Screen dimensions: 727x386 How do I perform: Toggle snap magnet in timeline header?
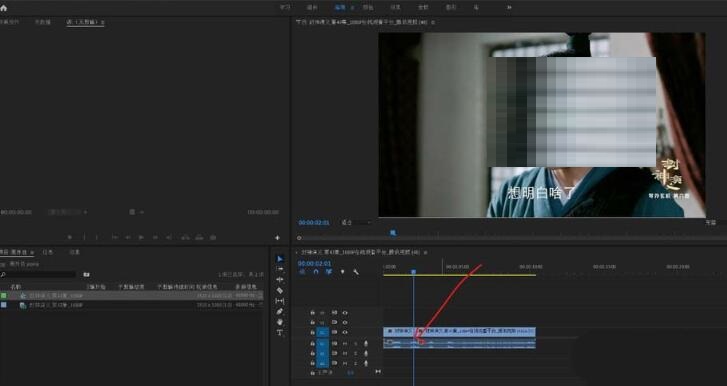point(316,272)
